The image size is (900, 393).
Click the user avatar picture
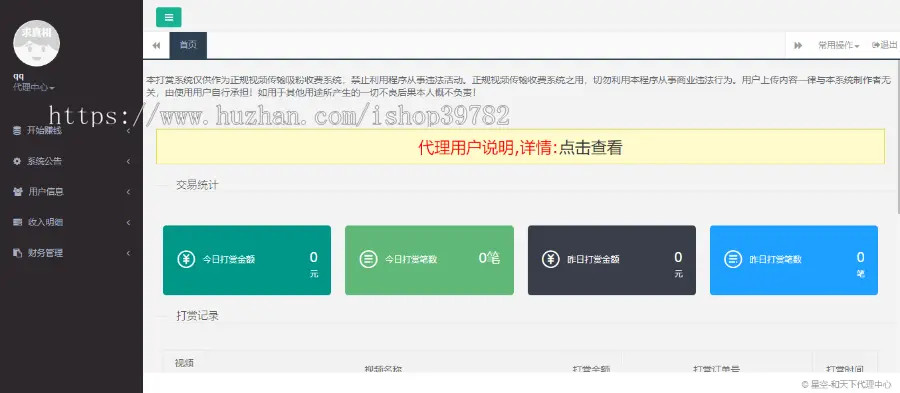click(36, 44)
